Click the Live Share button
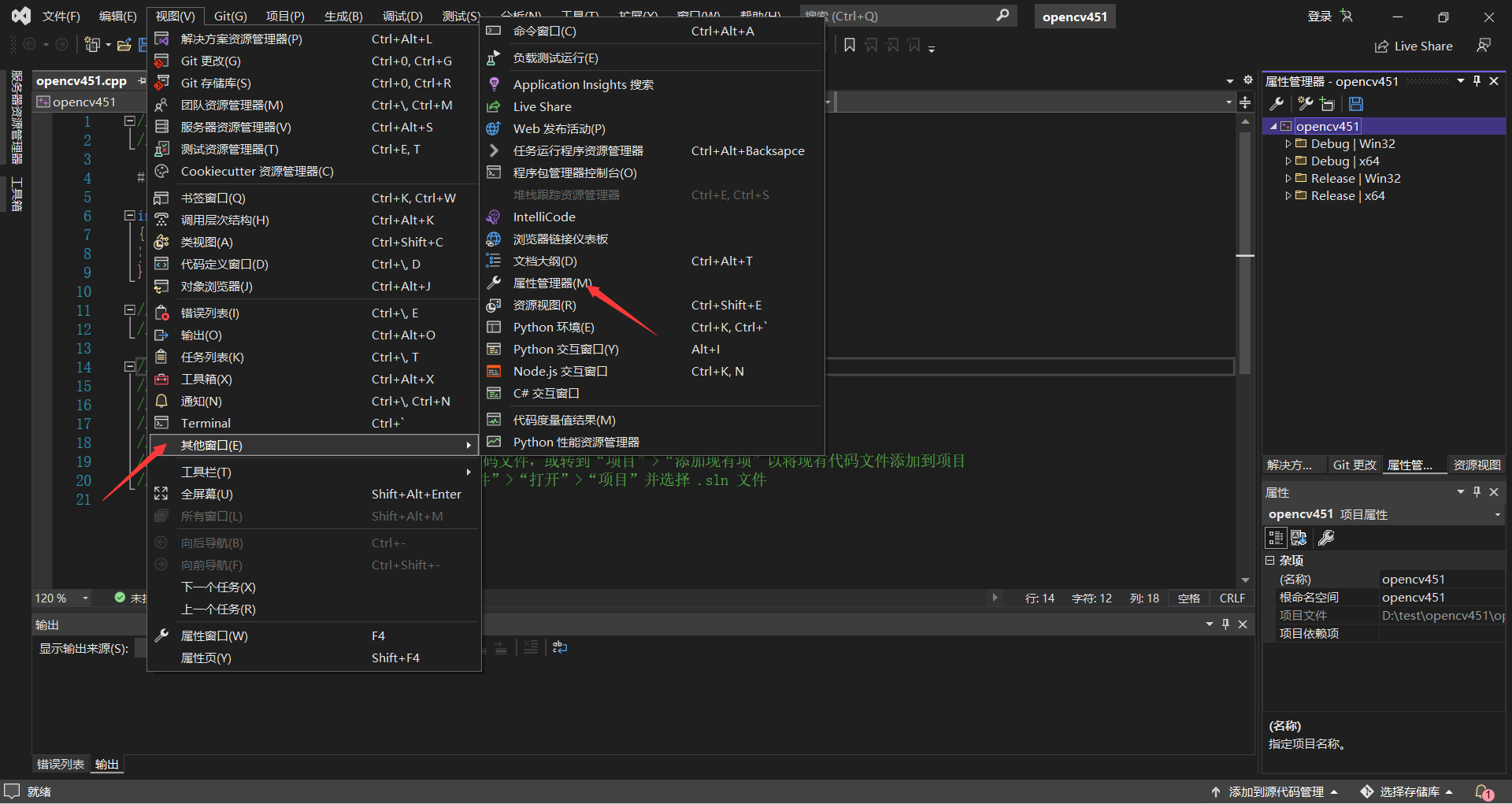 pyautogui.click(x=1414, y=46)
